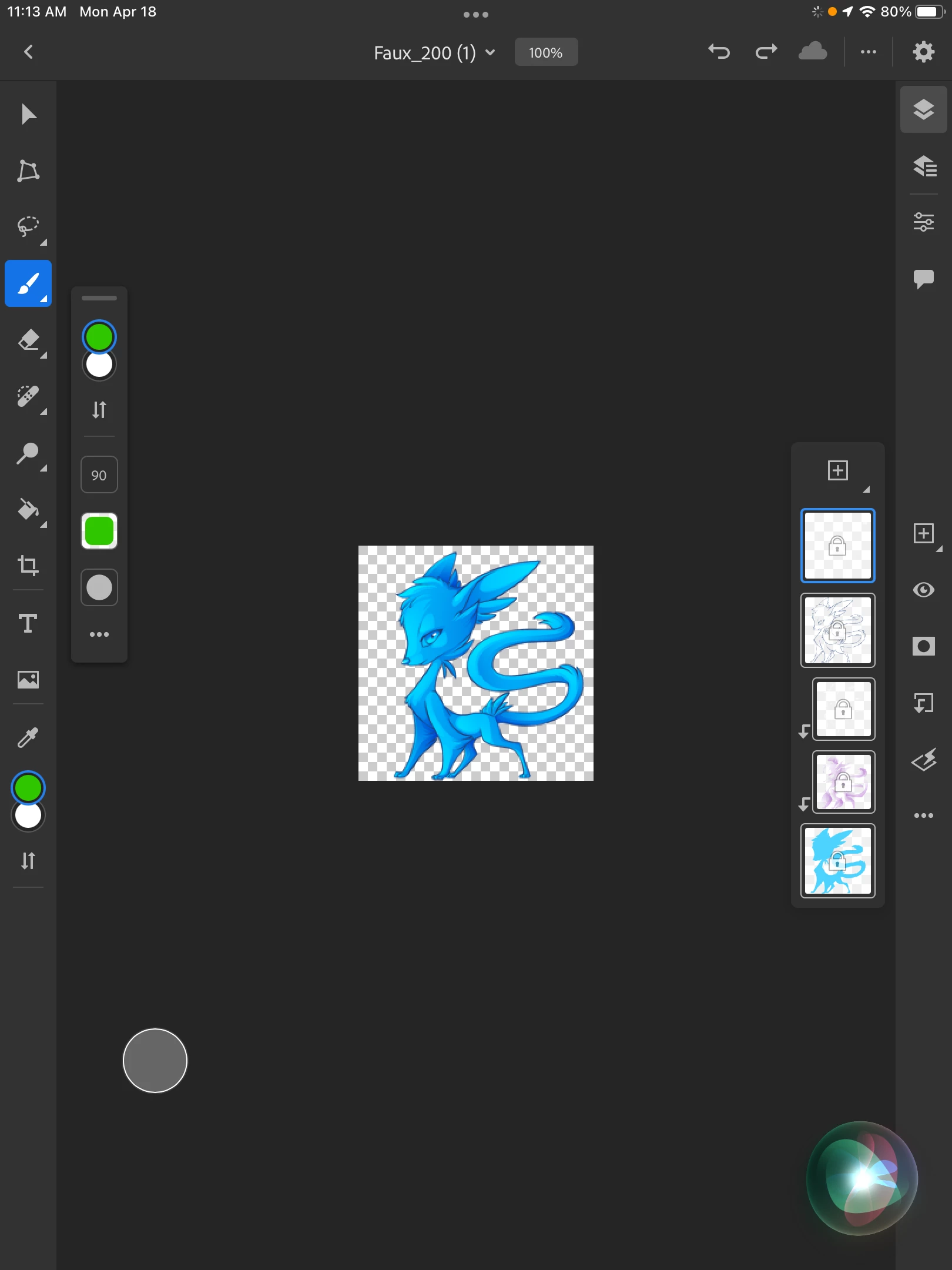This screenshot has width=952, height=1270.
Task: Select the Crop tool
Action: click(28, 566)
